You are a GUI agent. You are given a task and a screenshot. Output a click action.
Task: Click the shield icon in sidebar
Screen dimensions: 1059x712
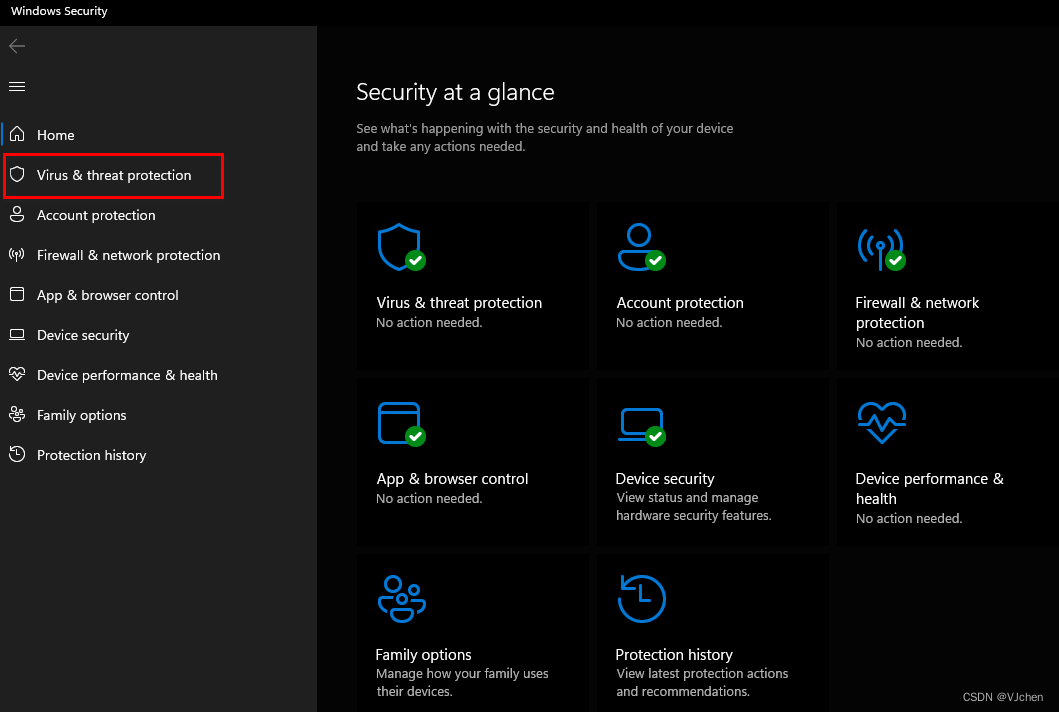[x=17, y=174]
